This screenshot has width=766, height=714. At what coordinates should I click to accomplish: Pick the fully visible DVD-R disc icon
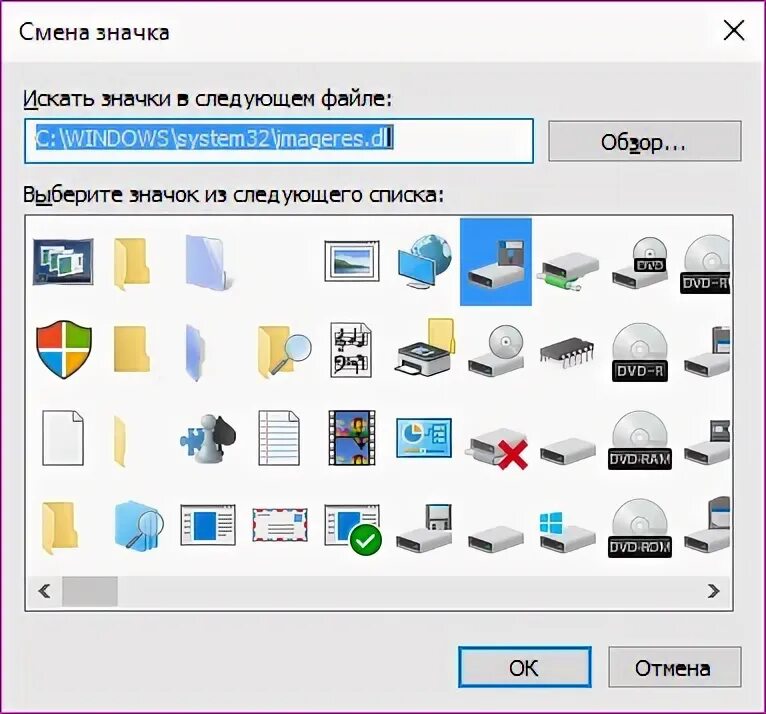[x=640, y=352]
